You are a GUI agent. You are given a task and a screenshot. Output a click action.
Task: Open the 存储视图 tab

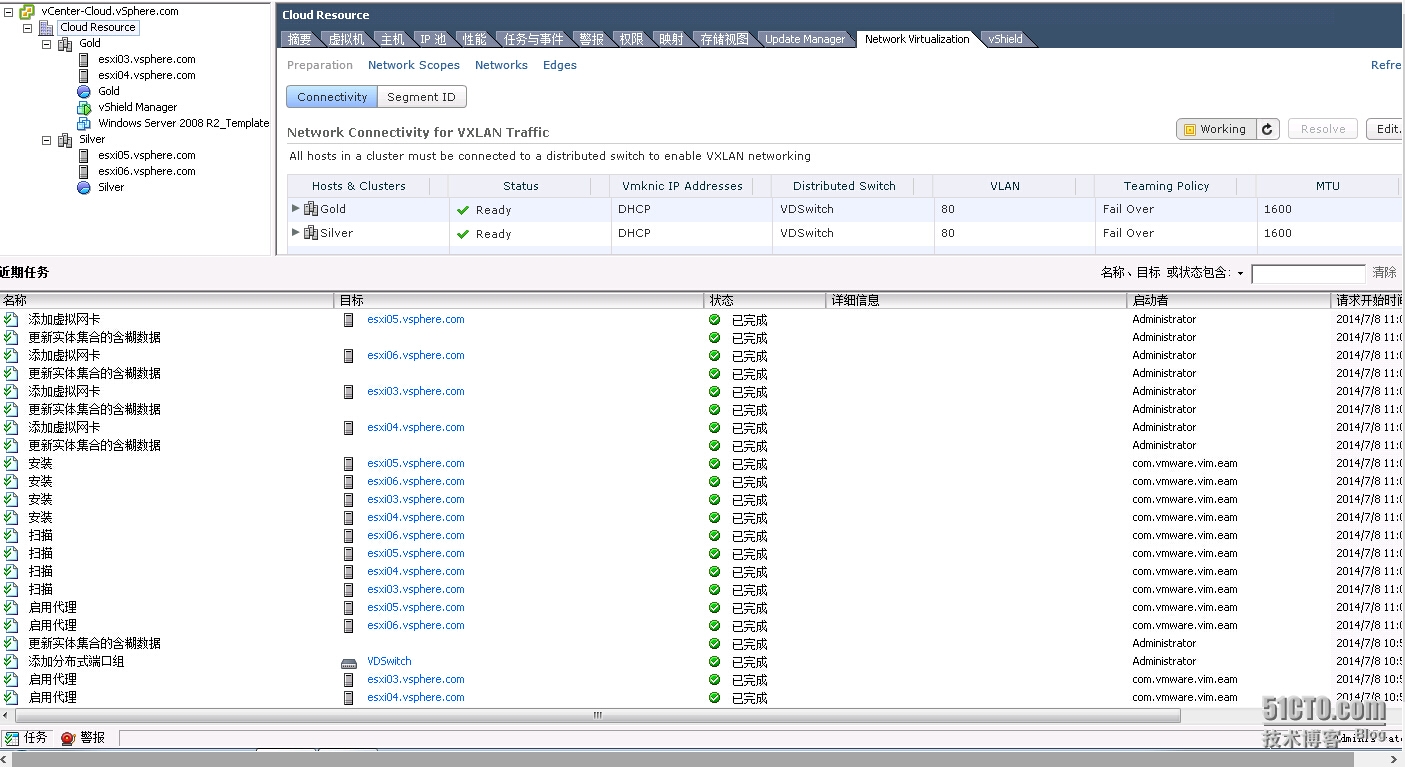coord(724,39)
